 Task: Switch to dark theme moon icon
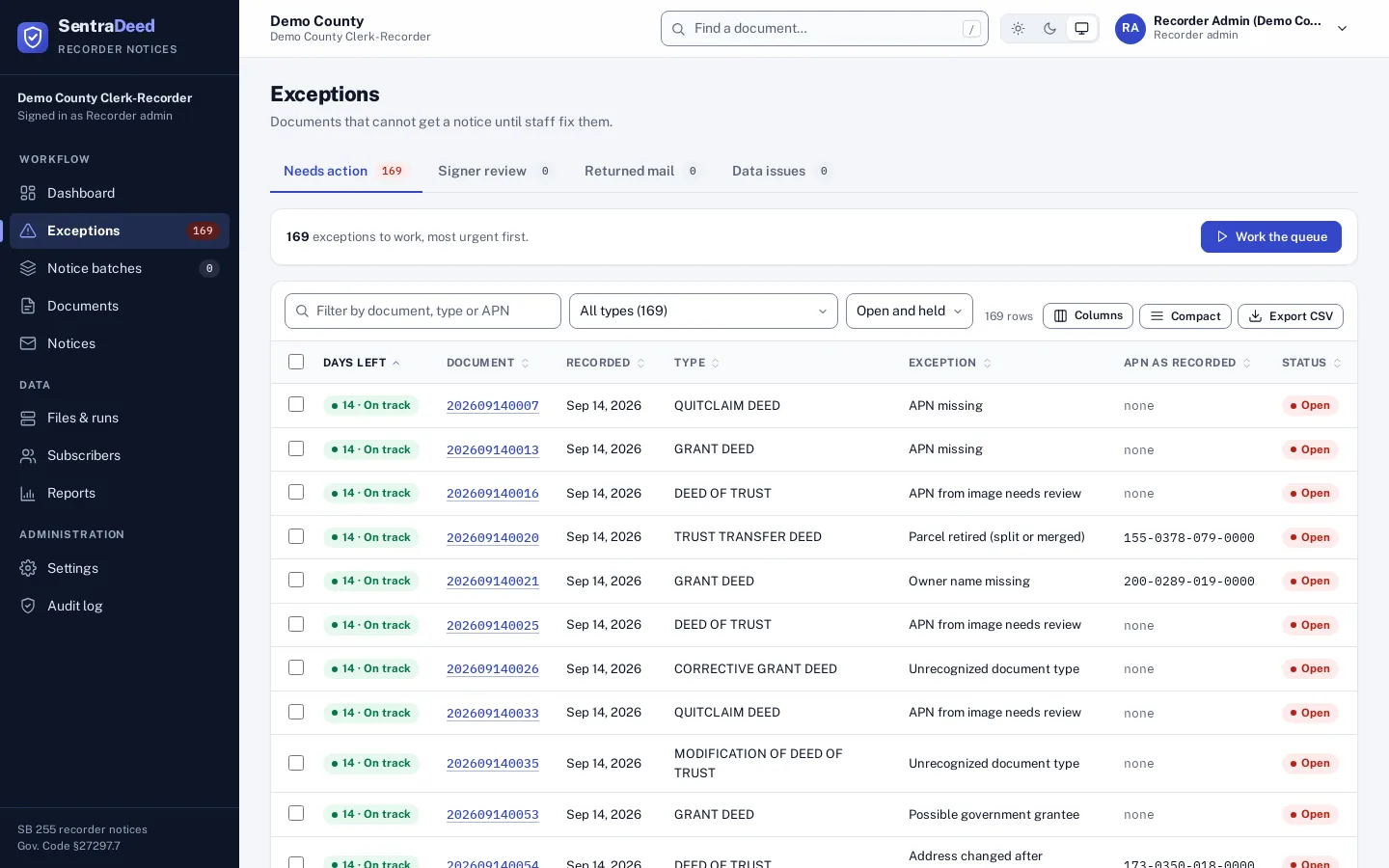[x=1049, y=29]
